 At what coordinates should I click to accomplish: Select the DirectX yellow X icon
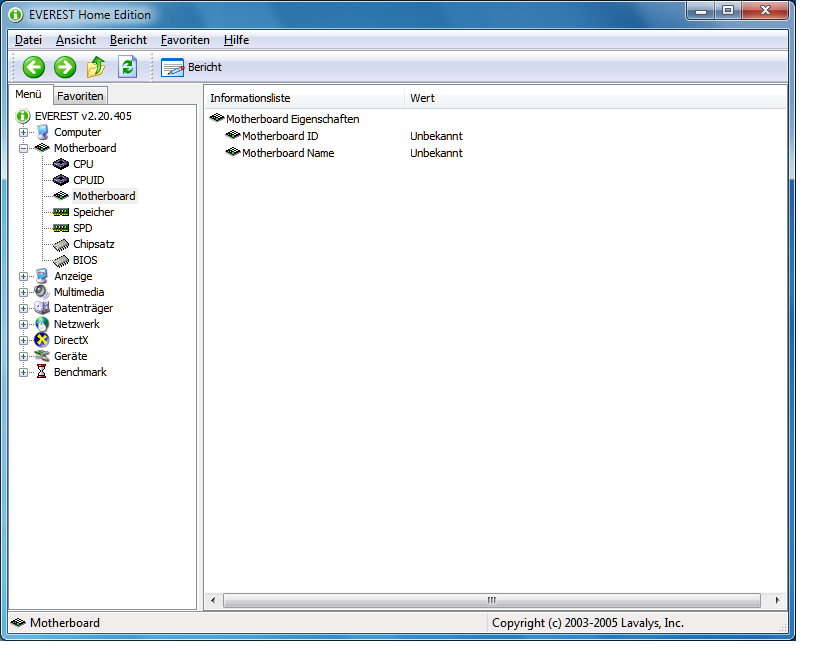pos(42,340)
